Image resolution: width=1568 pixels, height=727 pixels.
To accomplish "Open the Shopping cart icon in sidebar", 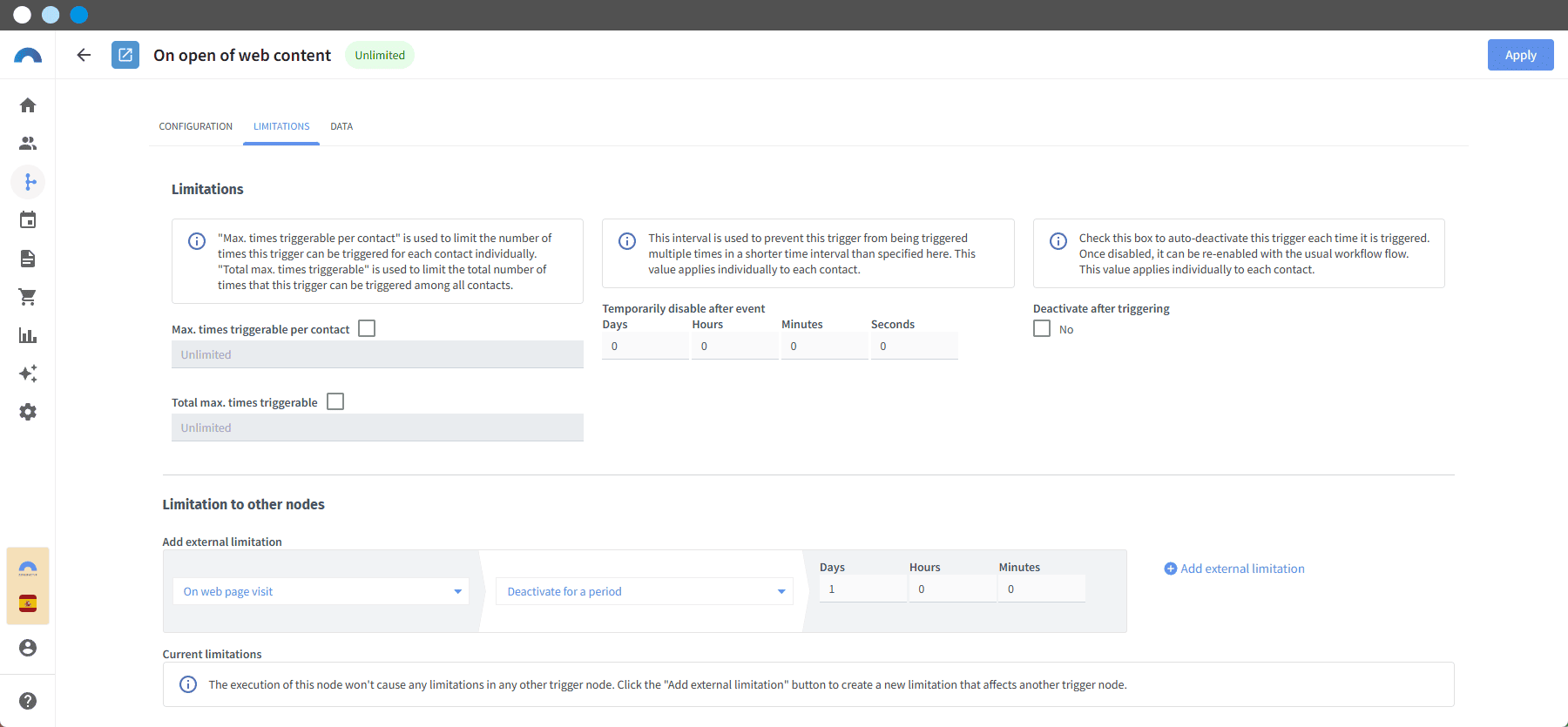I will coord(28,297).
